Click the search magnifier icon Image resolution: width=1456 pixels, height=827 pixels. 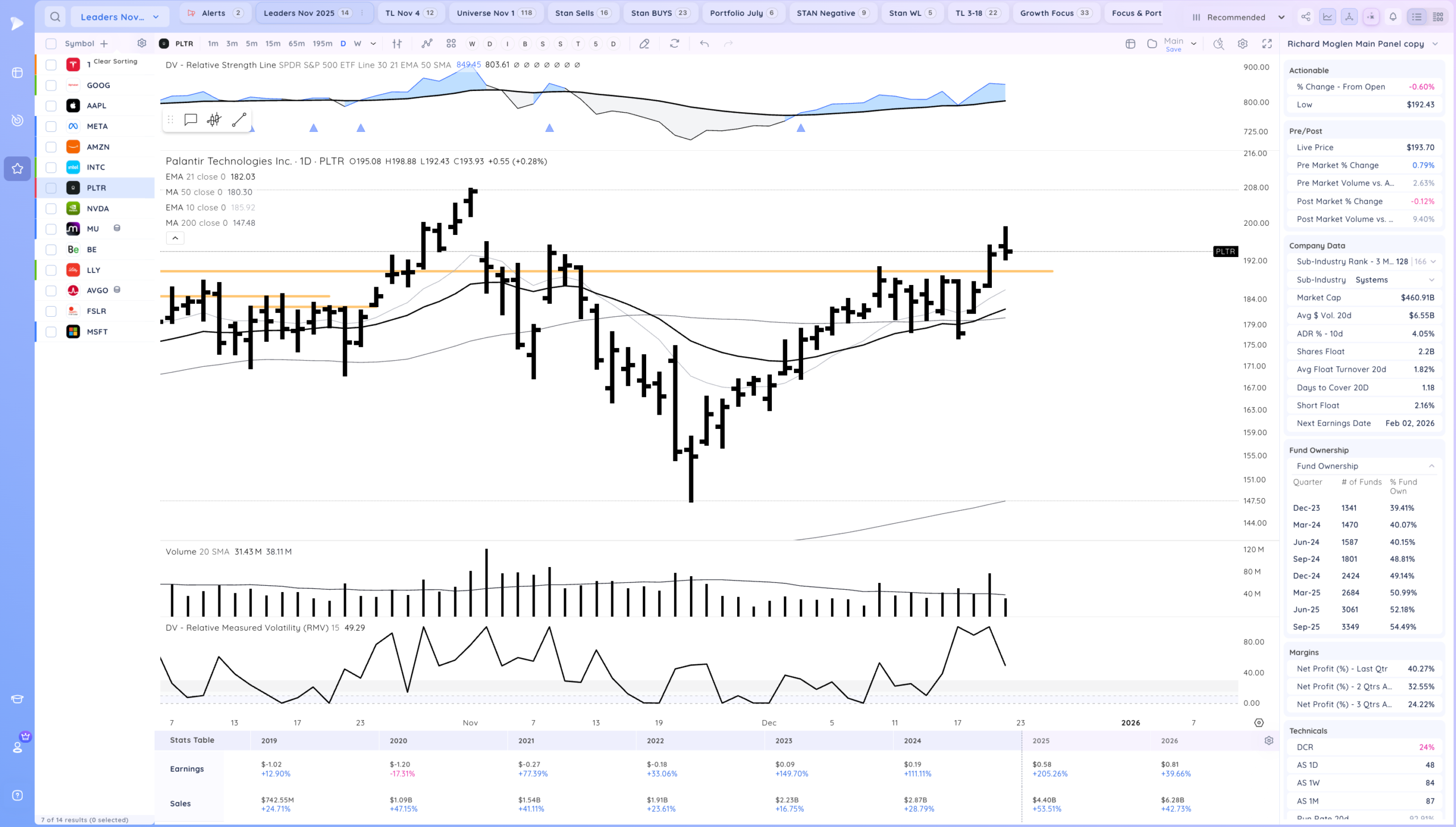click(55, 17)
